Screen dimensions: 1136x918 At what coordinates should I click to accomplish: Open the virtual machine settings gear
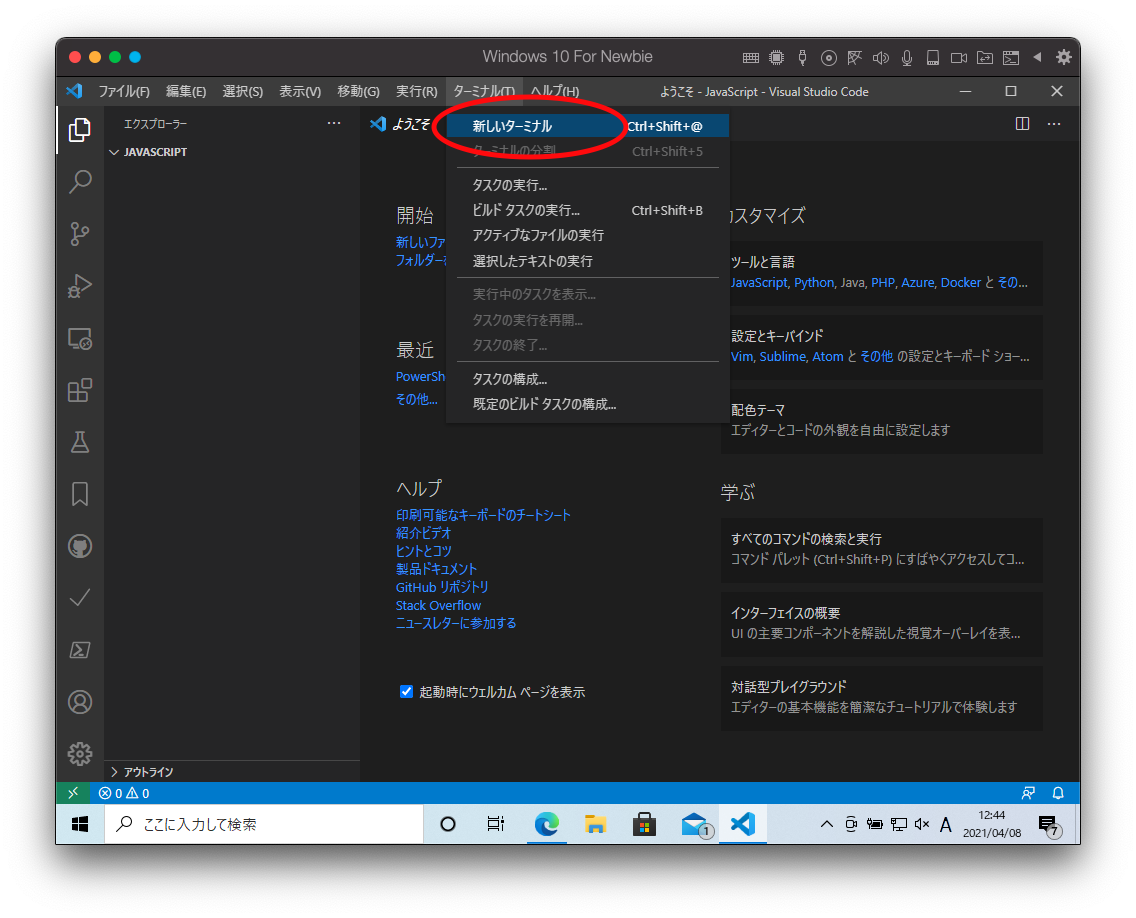click(1063, 57)
